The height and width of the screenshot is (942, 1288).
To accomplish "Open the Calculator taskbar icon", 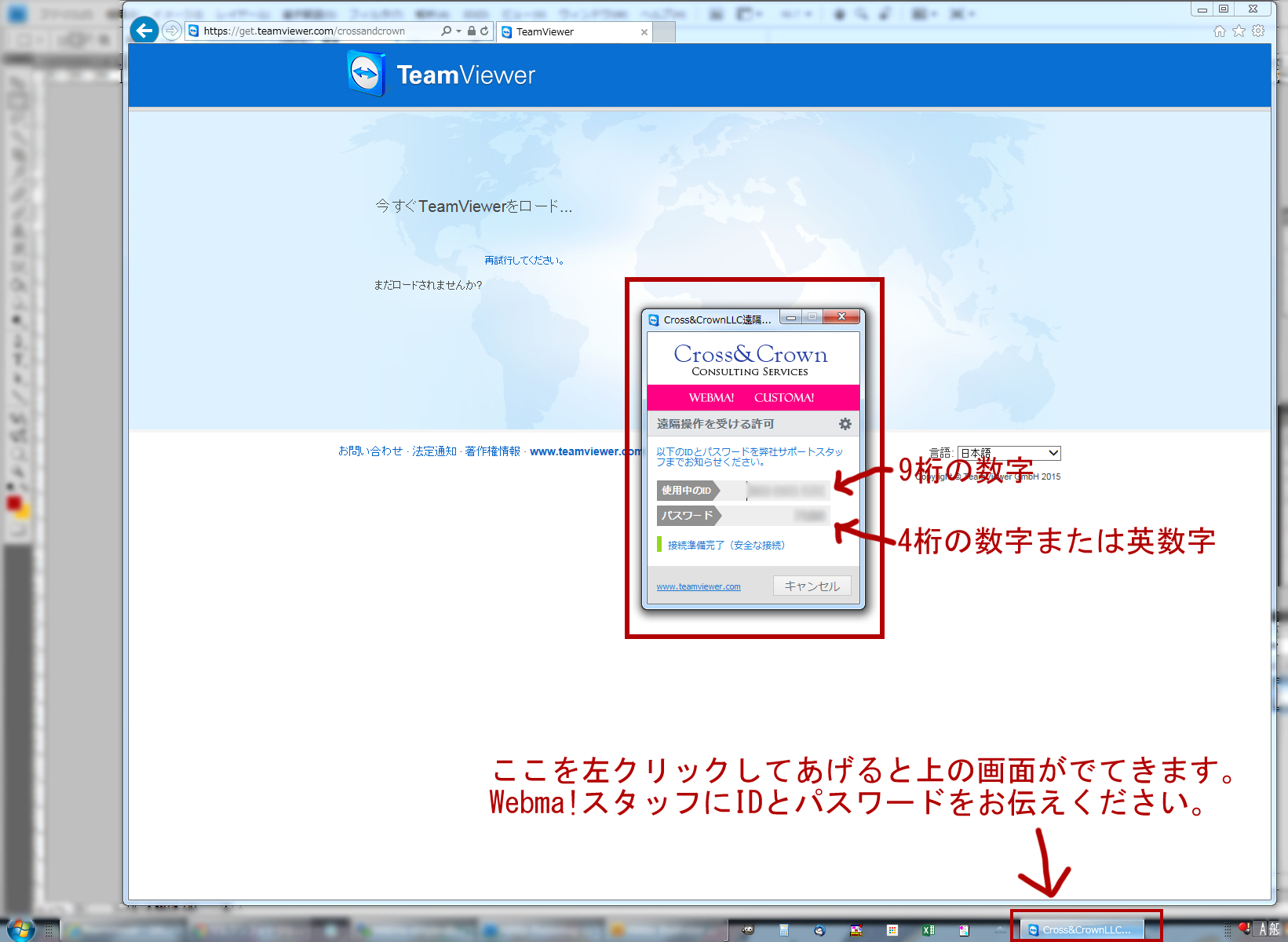I will point(783,930).
